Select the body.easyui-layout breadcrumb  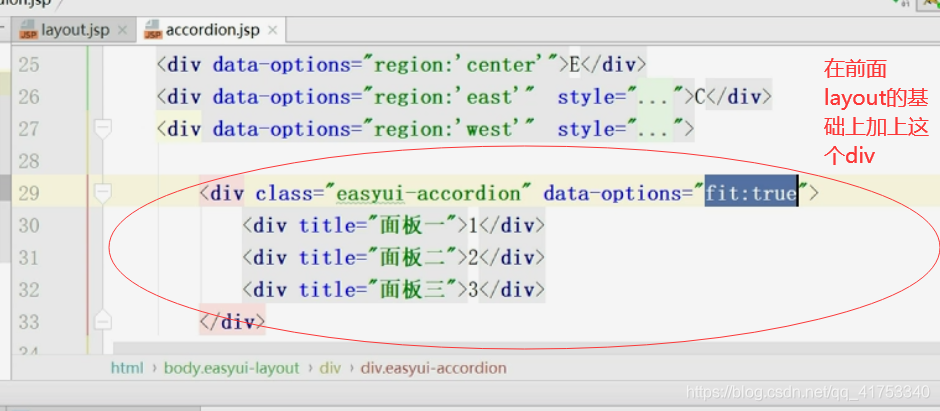tap(231, 368)
